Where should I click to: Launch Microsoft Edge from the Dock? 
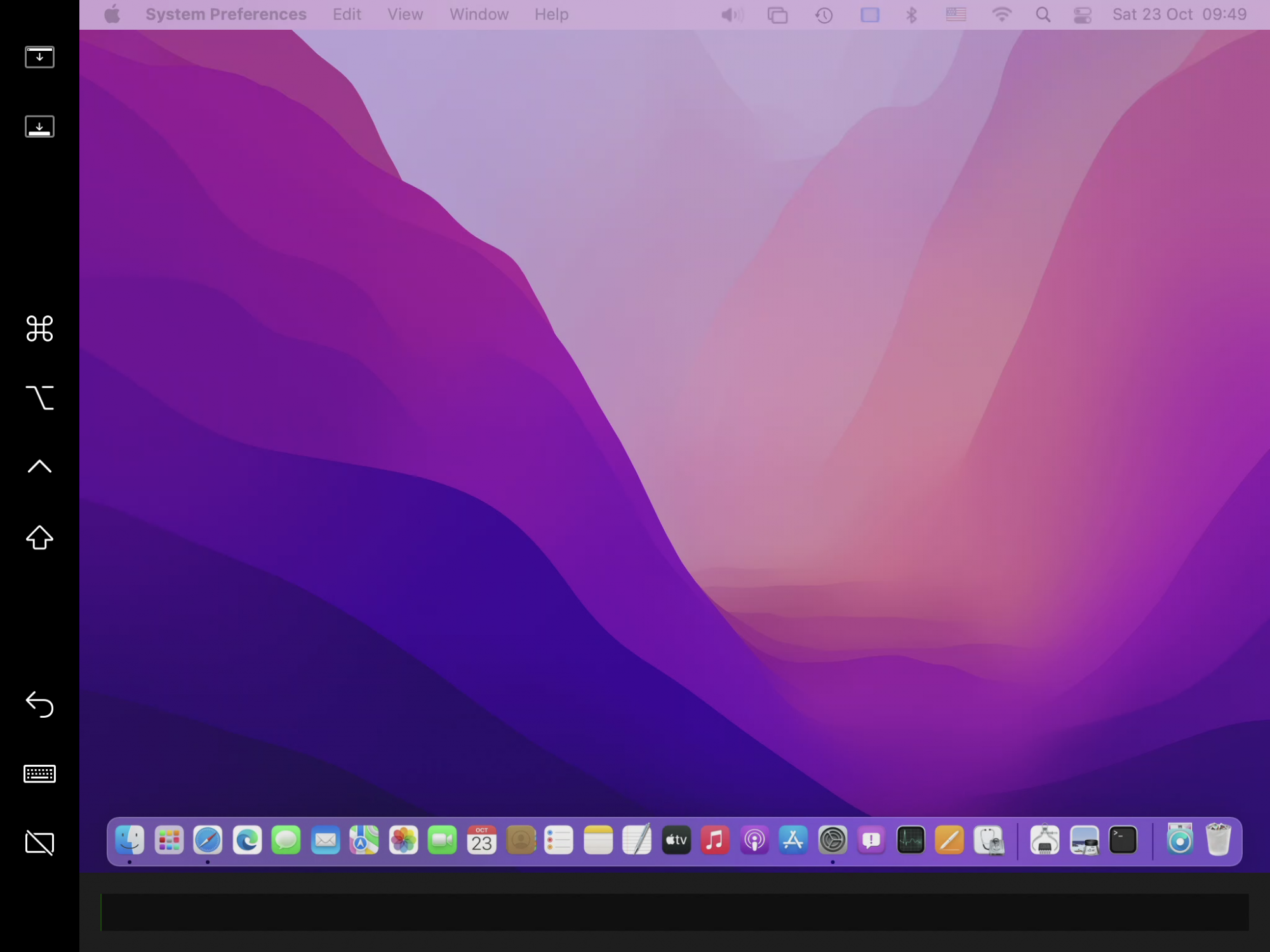coord(247,840)
